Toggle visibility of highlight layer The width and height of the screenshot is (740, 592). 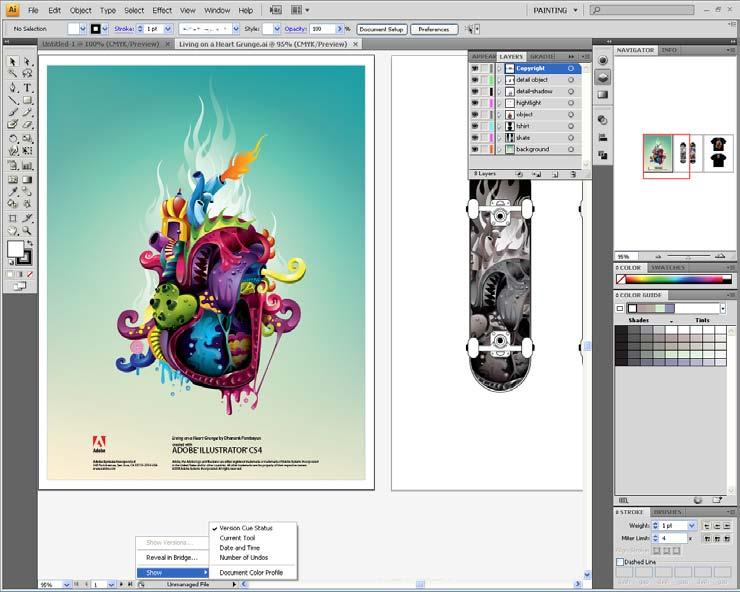click(475, 103)
